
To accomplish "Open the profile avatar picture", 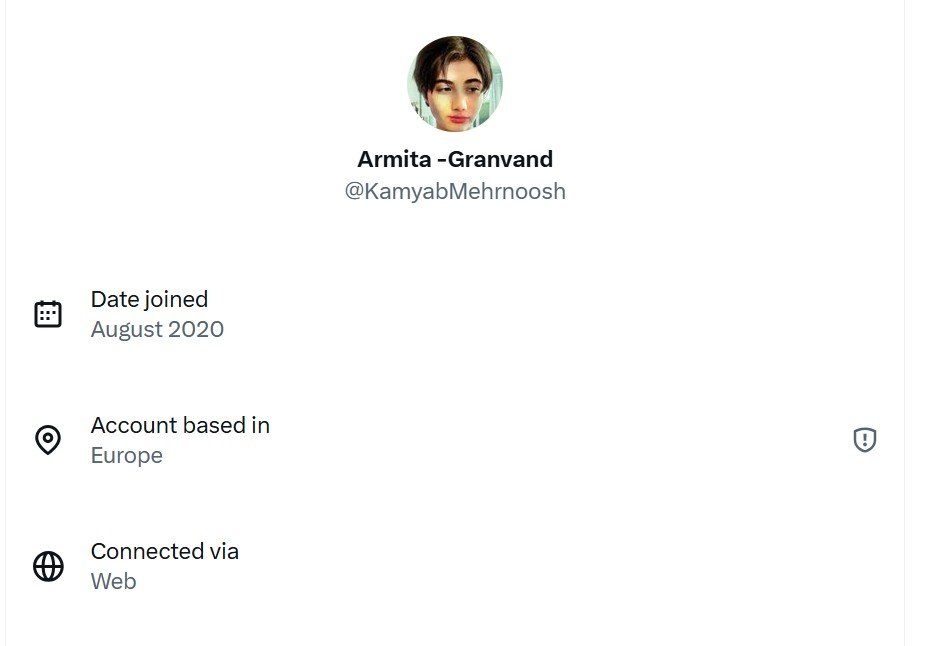I will pos(455,84).
